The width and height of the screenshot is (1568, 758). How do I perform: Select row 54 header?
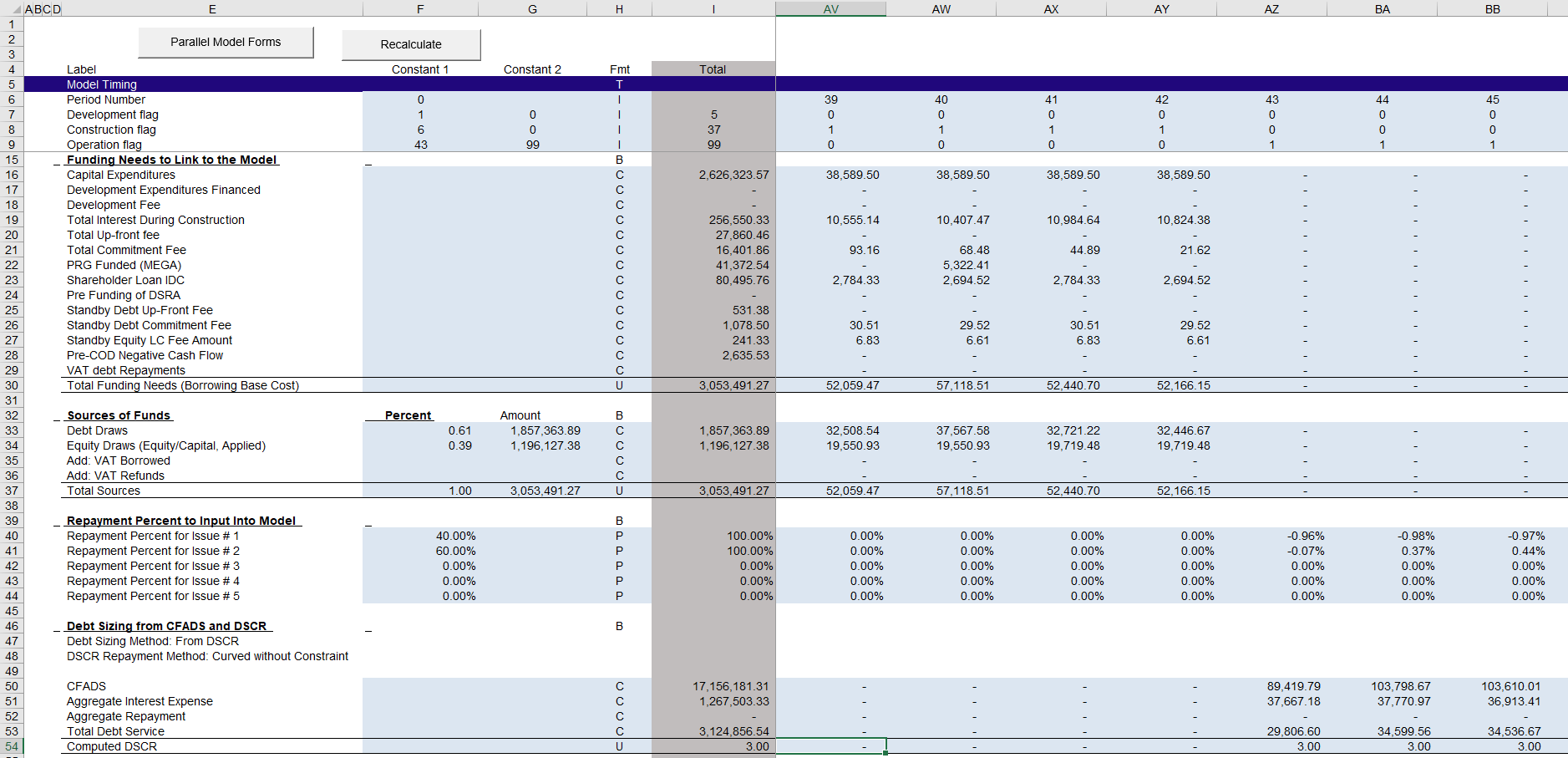[12, 746]
